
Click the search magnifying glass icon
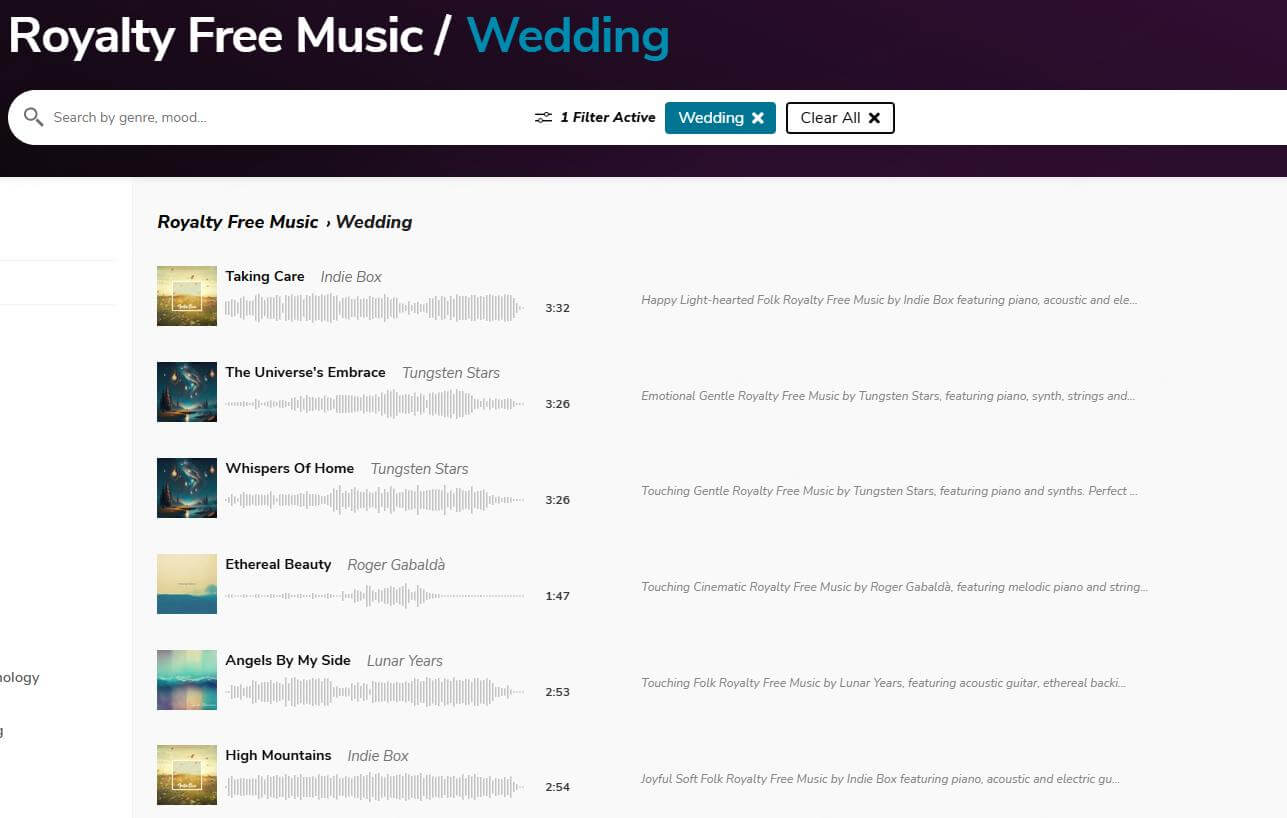click(33, 117)
